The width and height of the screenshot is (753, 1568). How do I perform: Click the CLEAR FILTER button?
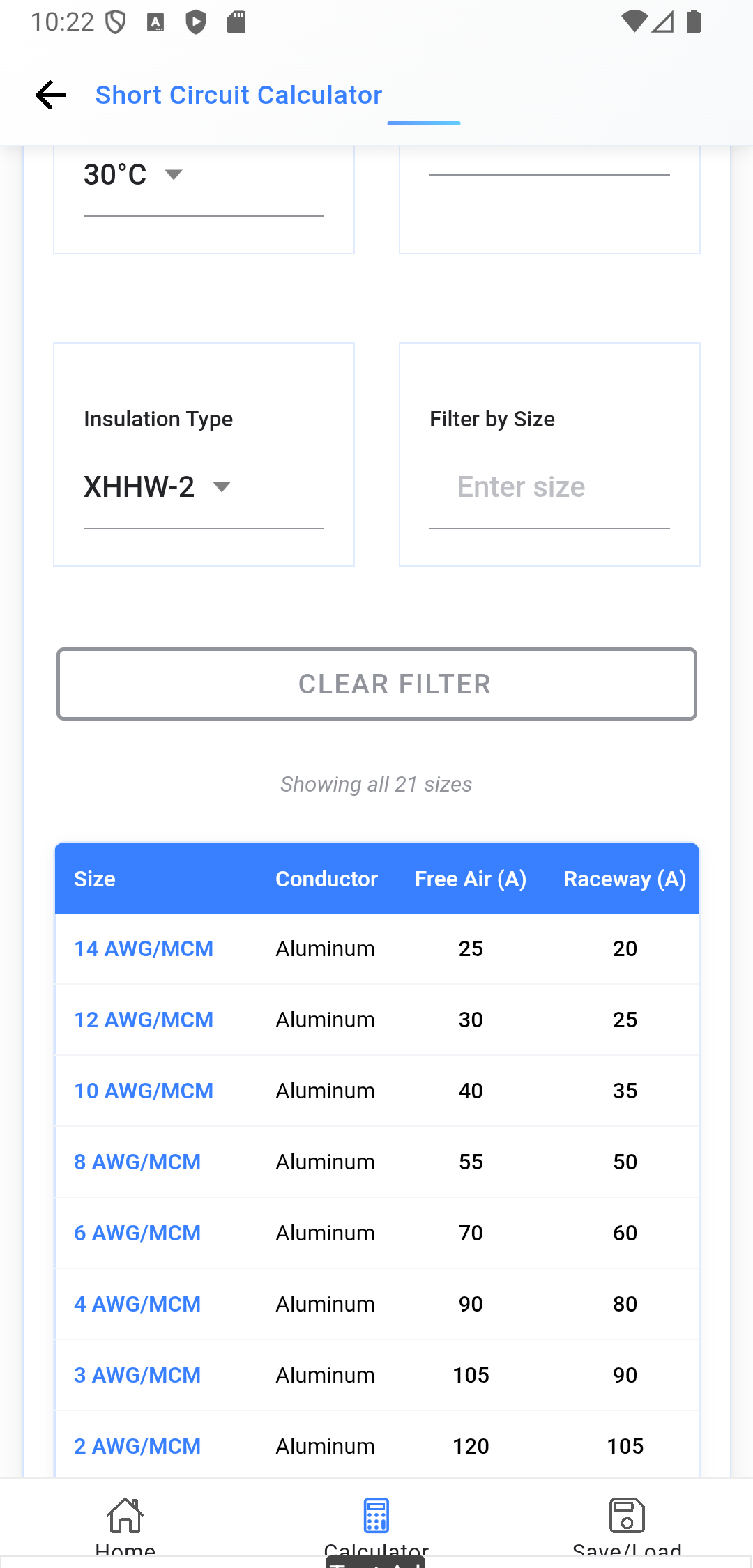[x=376, y=684]
